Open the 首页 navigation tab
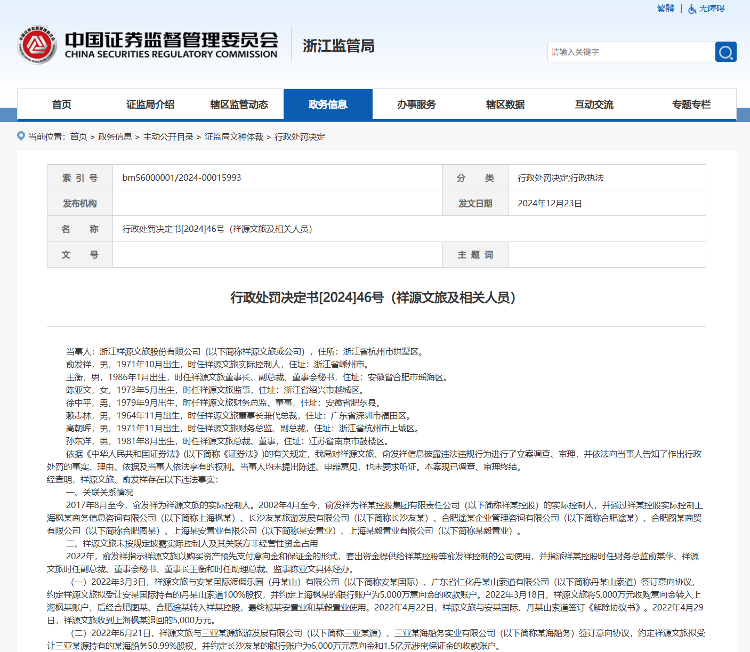The image size is (750, 652). 61,104
